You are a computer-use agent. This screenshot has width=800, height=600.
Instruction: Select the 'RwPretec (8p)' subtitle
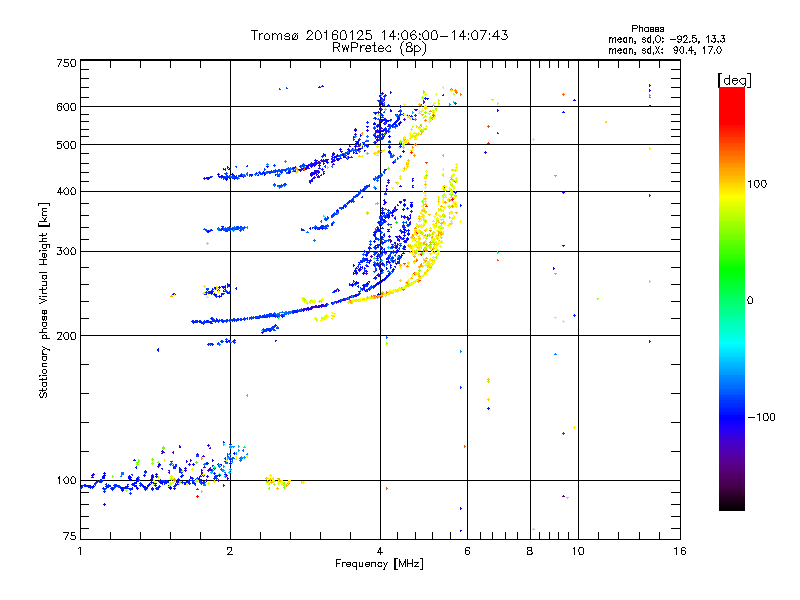379,48
